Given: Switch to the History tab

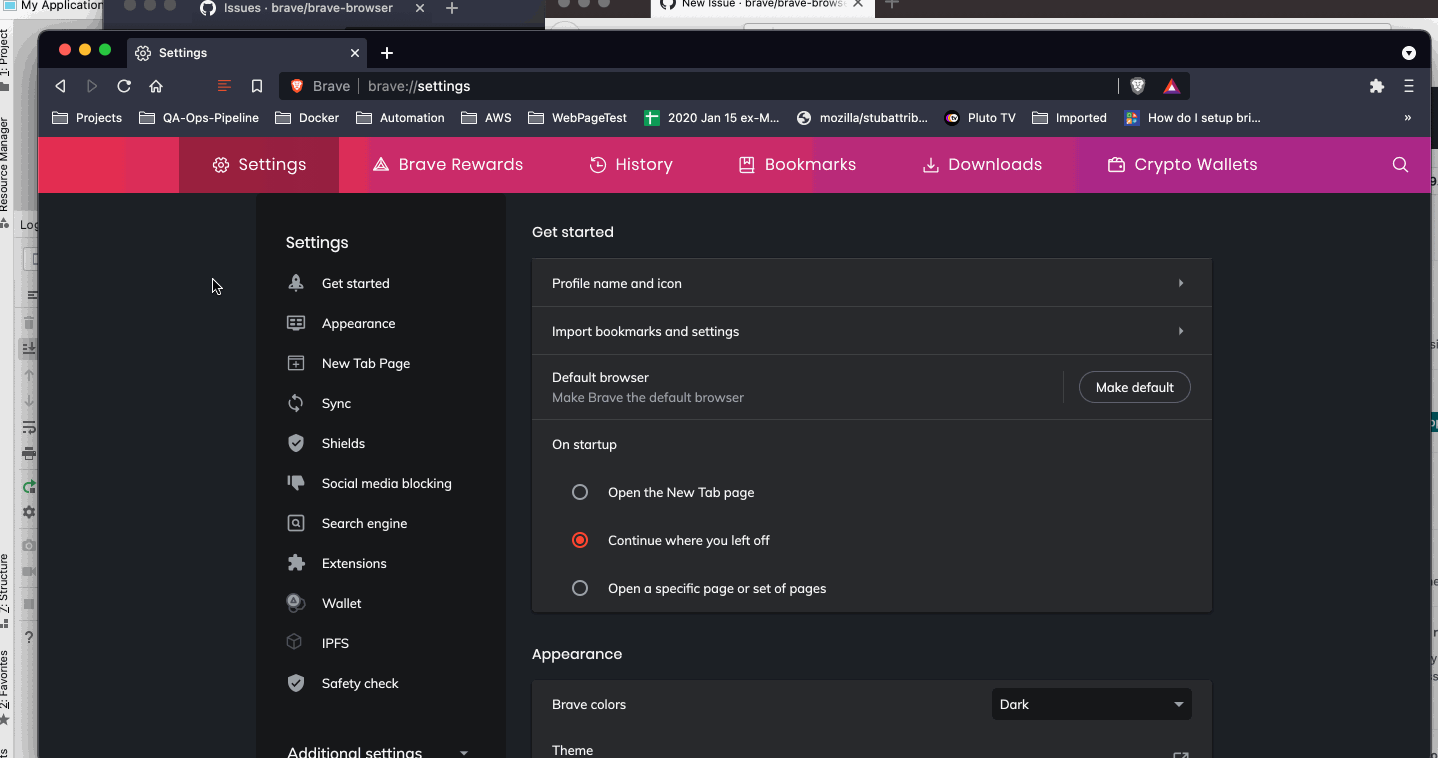Looking at the screenshot, I should point(630,165).
